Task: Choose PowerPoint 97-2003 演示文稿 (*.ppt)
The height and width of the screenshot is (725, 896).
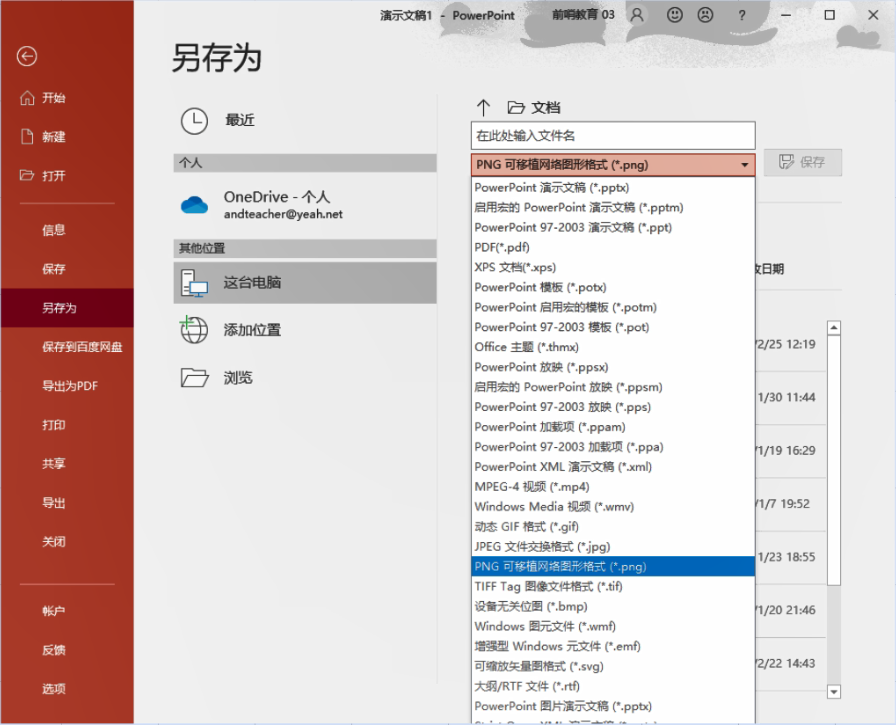Action: click(613, 227)
